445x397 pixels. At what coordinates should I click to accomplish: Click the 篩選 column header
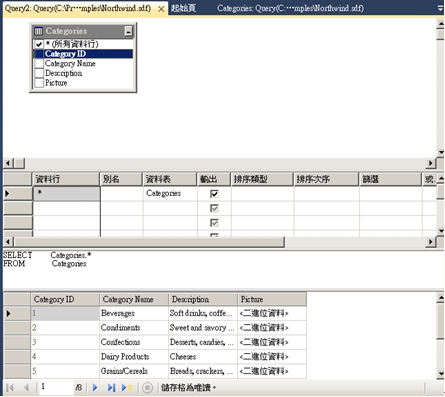click(390, 179)
